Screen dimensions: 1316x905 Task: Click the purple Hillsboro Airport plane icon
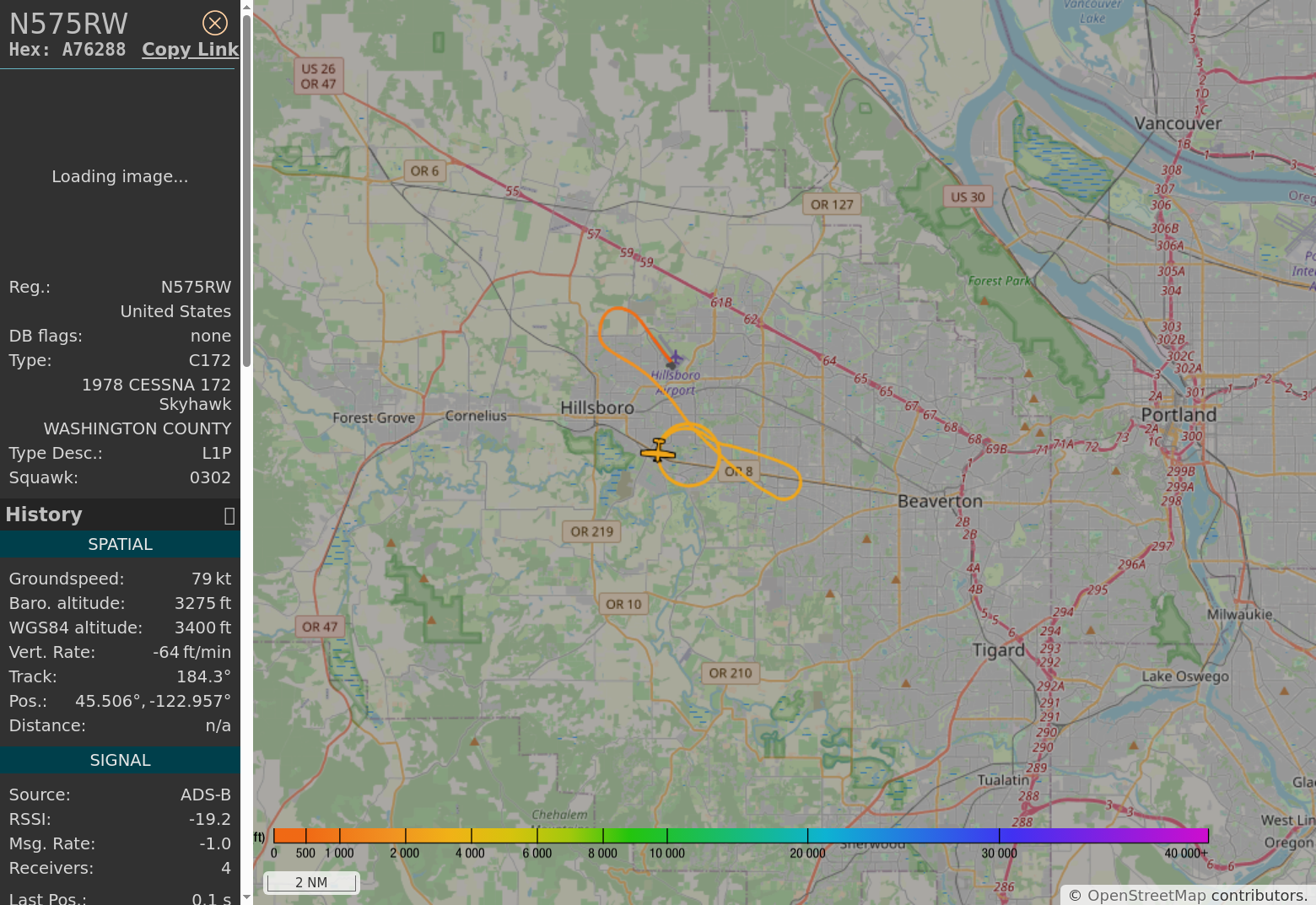(x=675, y=360)
